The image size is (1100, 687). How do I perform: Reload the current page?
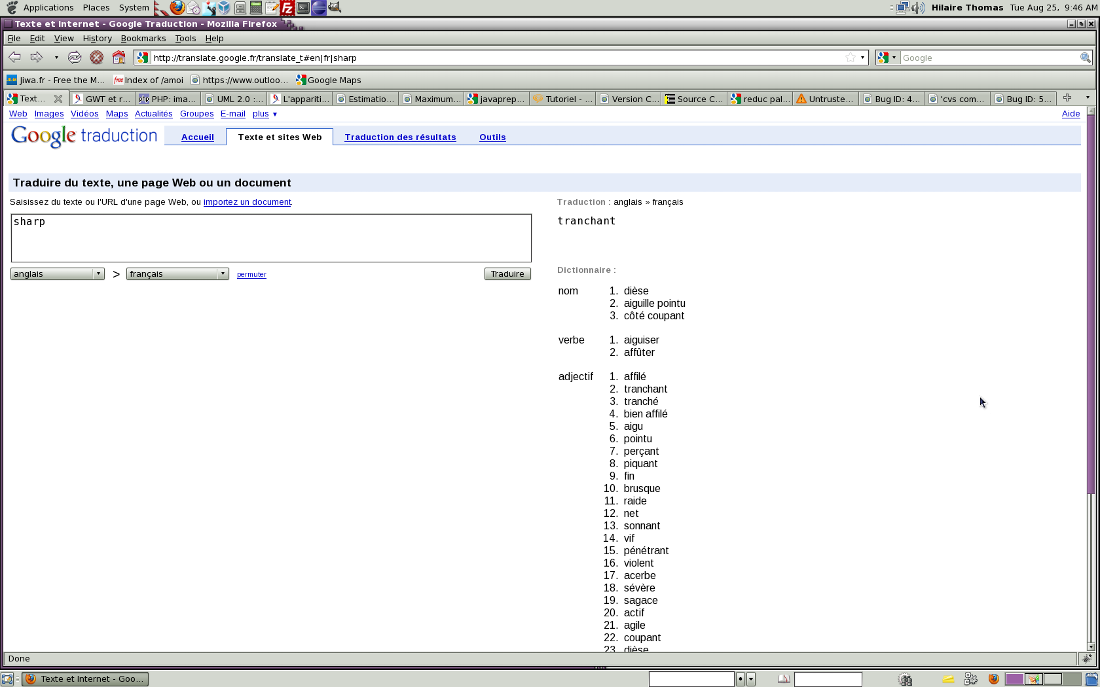tap(74, 58)
